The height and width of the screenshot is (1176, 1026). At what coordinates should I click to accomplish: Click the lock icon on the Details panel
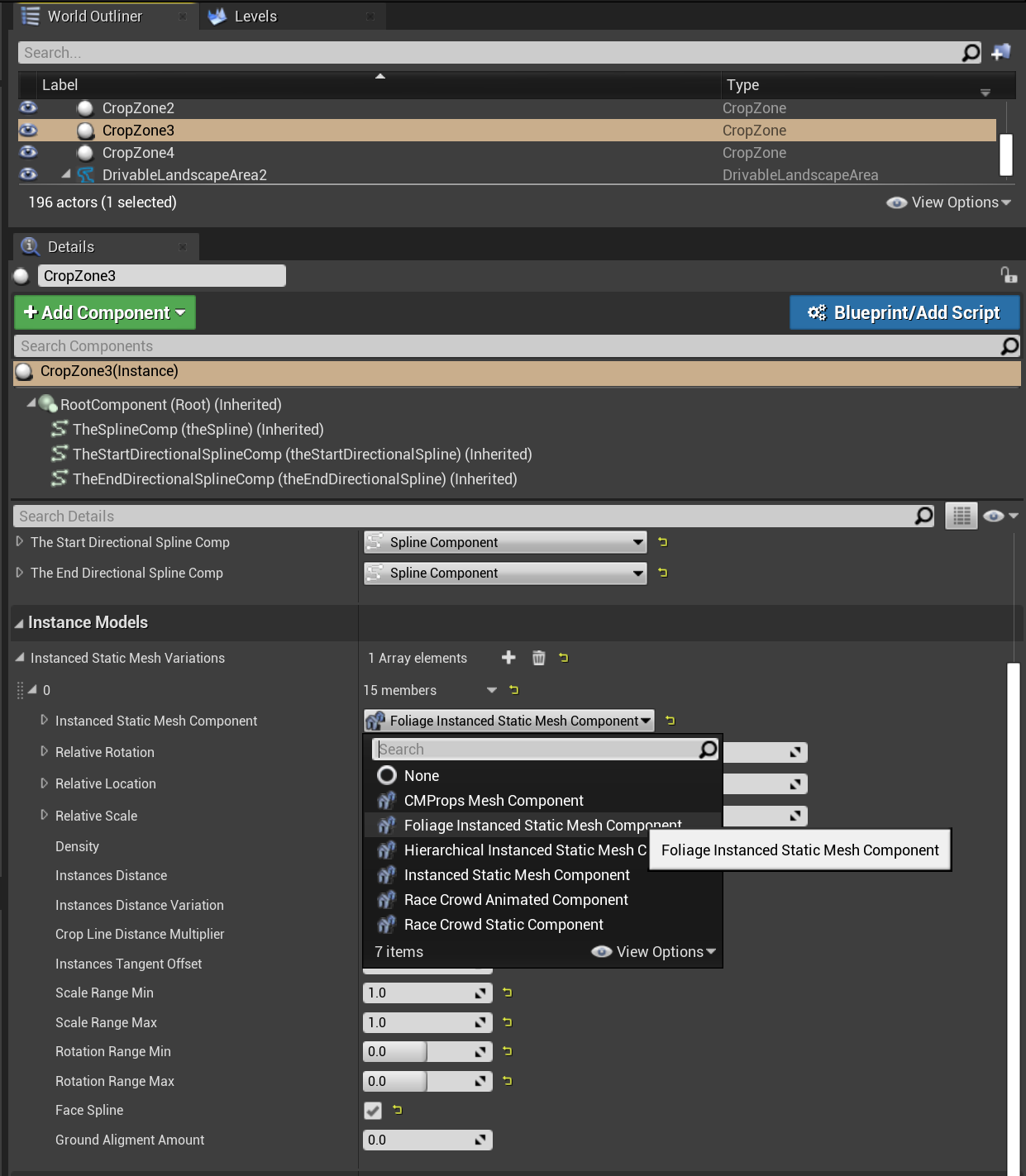point(1010,274)
